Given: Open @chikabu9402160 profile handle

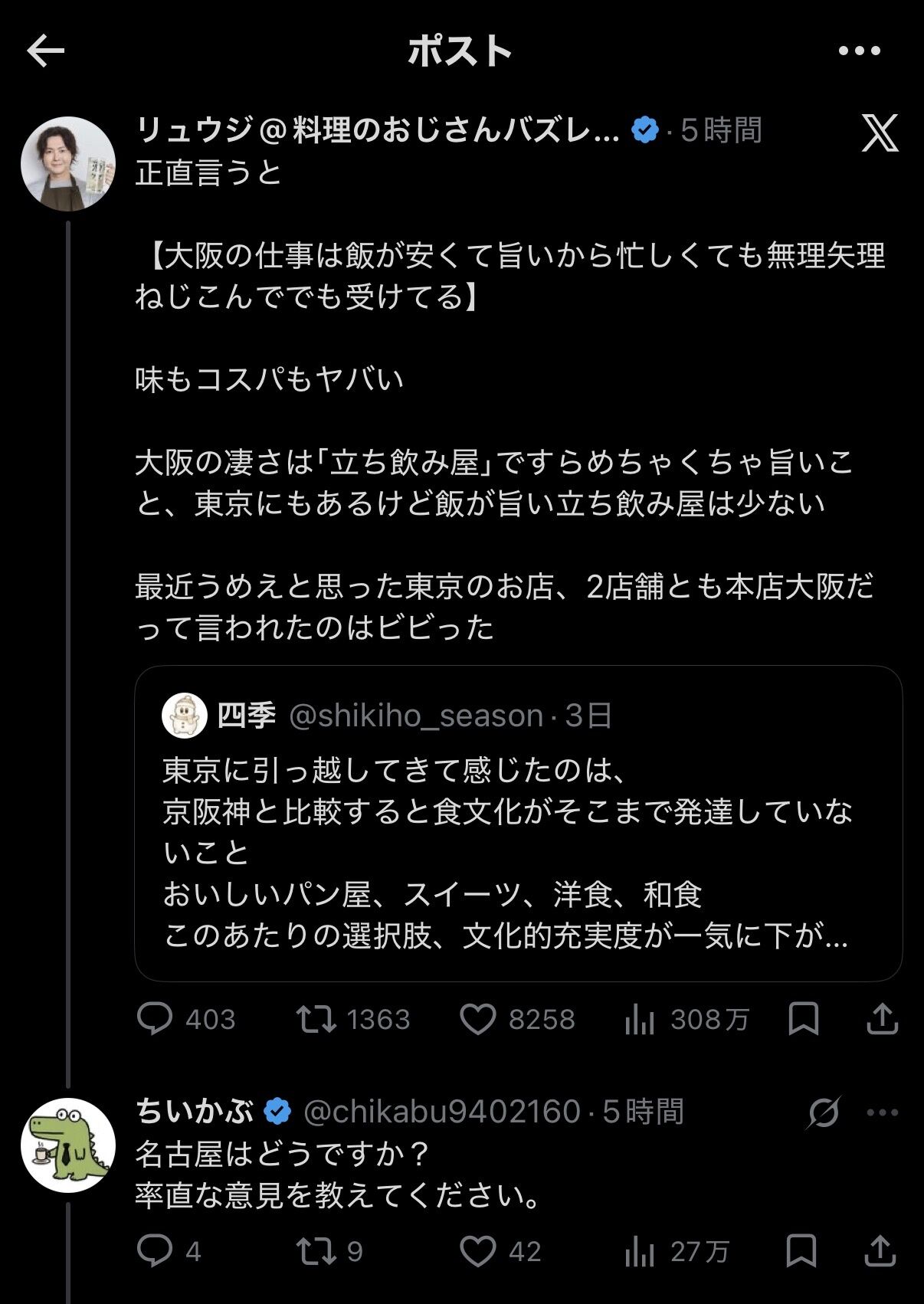Looking at the screenshot, I should tap(442, 1112).
